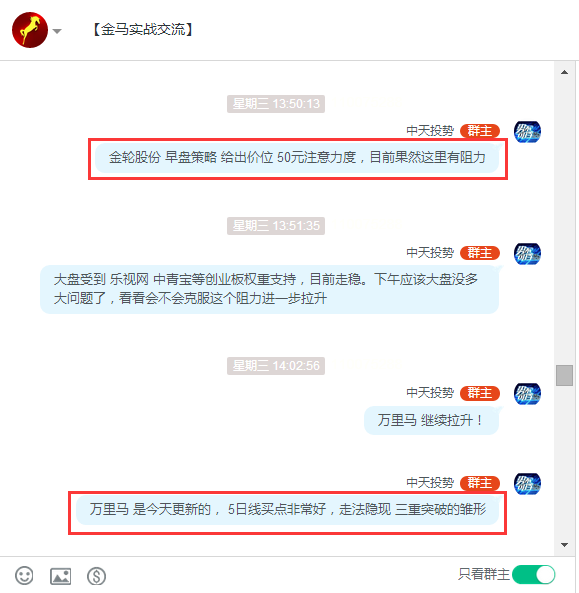Click the scrollbar up arrow
Screen dimensions: 579x593
tap(564, 72)
